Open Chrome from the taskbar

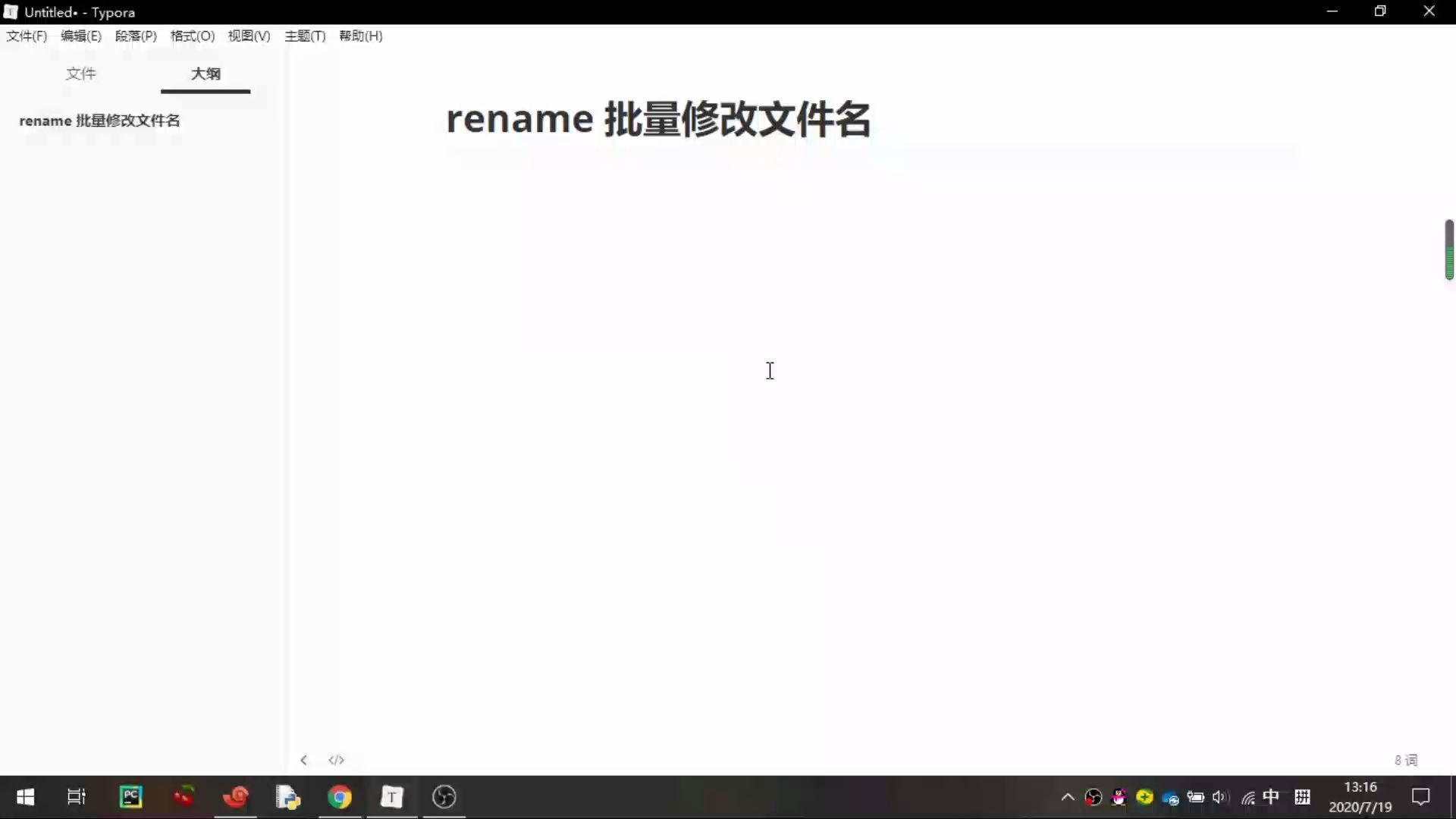coord(340,797)
